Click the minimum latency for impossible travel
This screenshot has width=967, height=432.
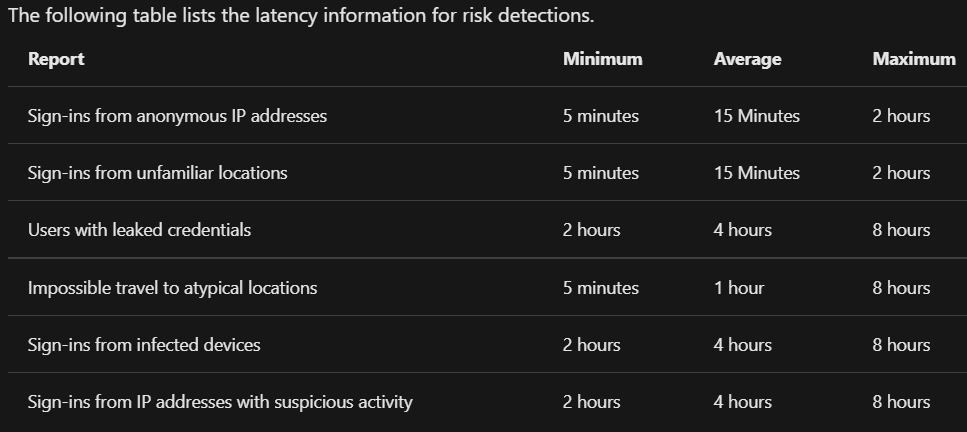click(600, 288)
